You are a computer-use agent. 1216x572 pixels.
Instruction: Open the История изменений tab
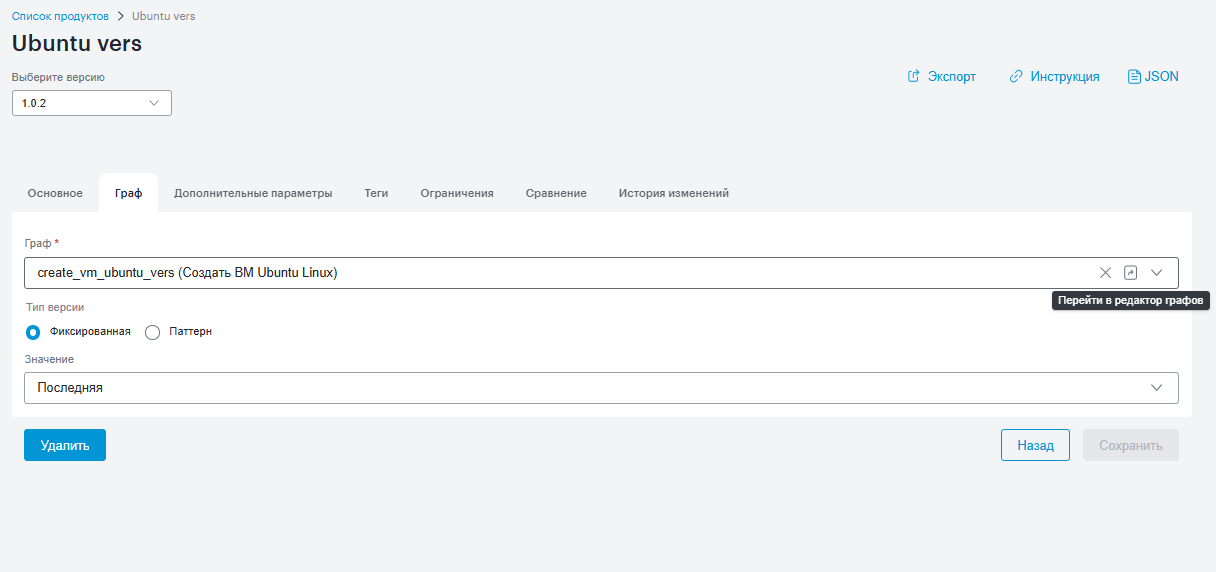(674, 193)
